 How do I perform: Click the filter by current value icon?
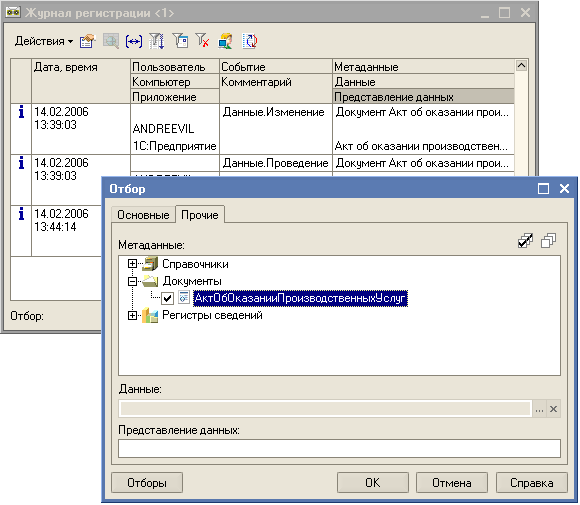(157, 41)
